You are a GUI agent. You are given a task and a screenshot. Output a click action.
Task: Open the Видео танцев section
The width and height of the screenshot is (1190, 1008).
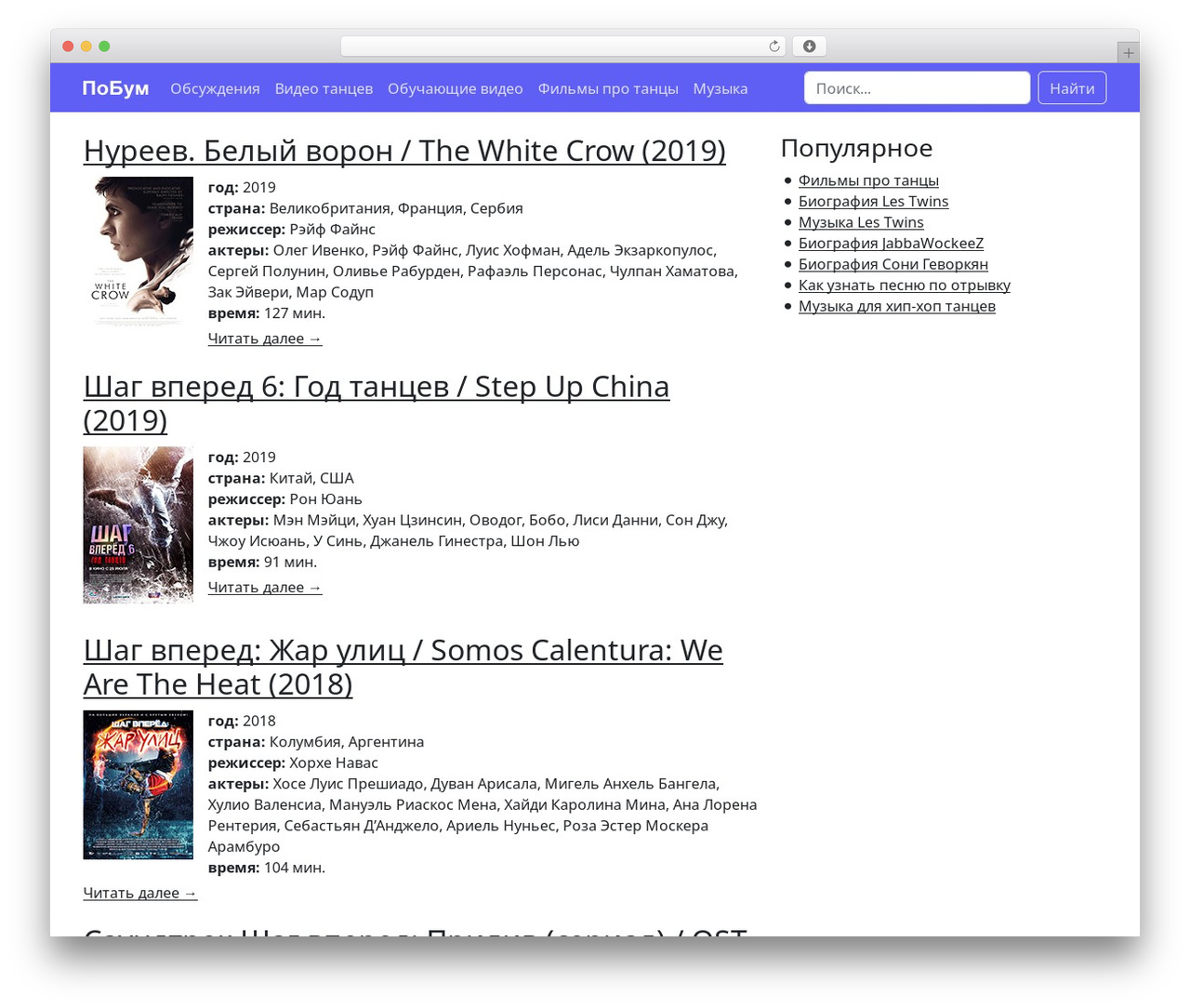(x=324, y=88)
